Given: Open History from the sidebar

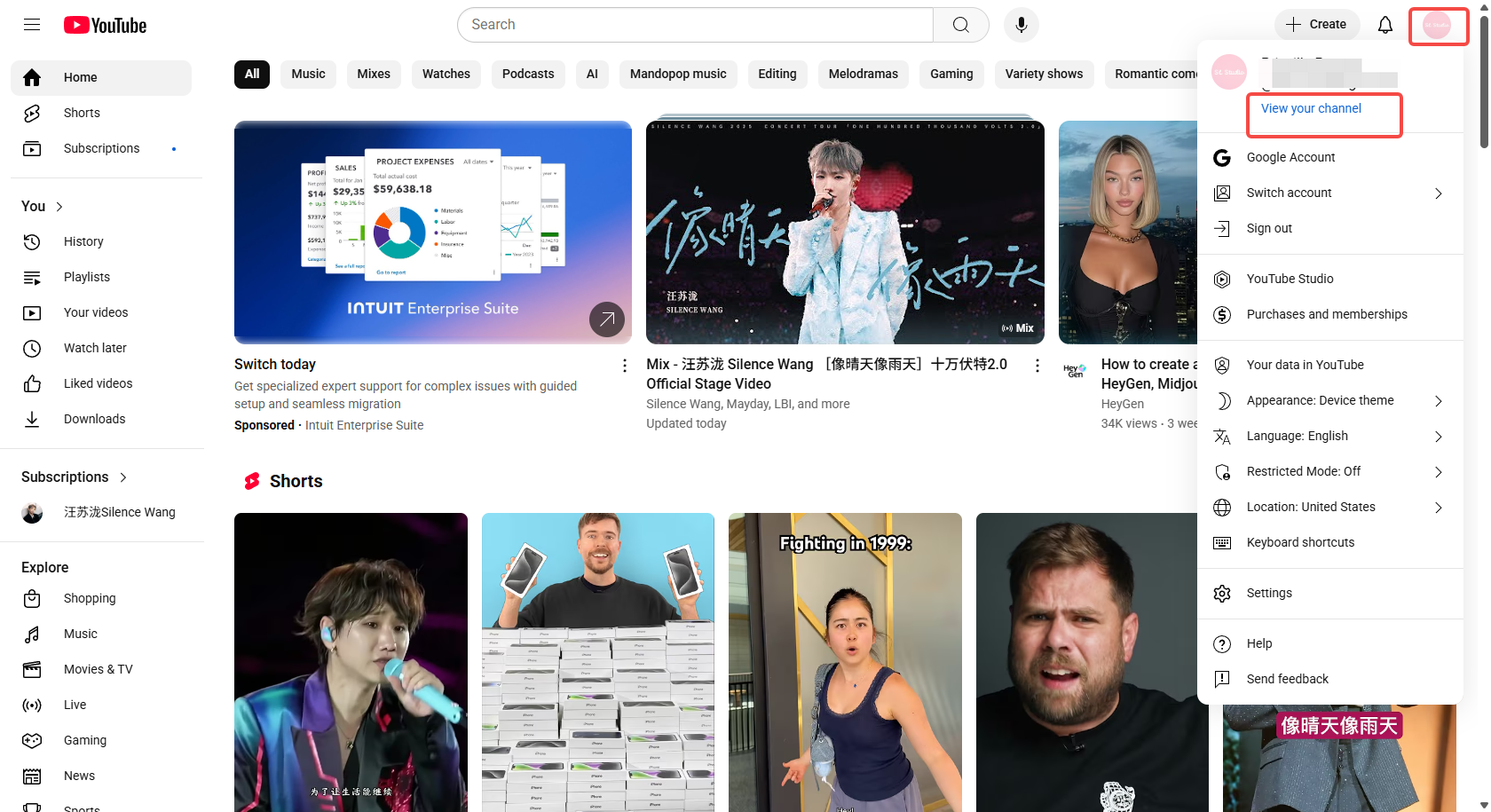Looking at the screenshot, I should click(101, 241).
